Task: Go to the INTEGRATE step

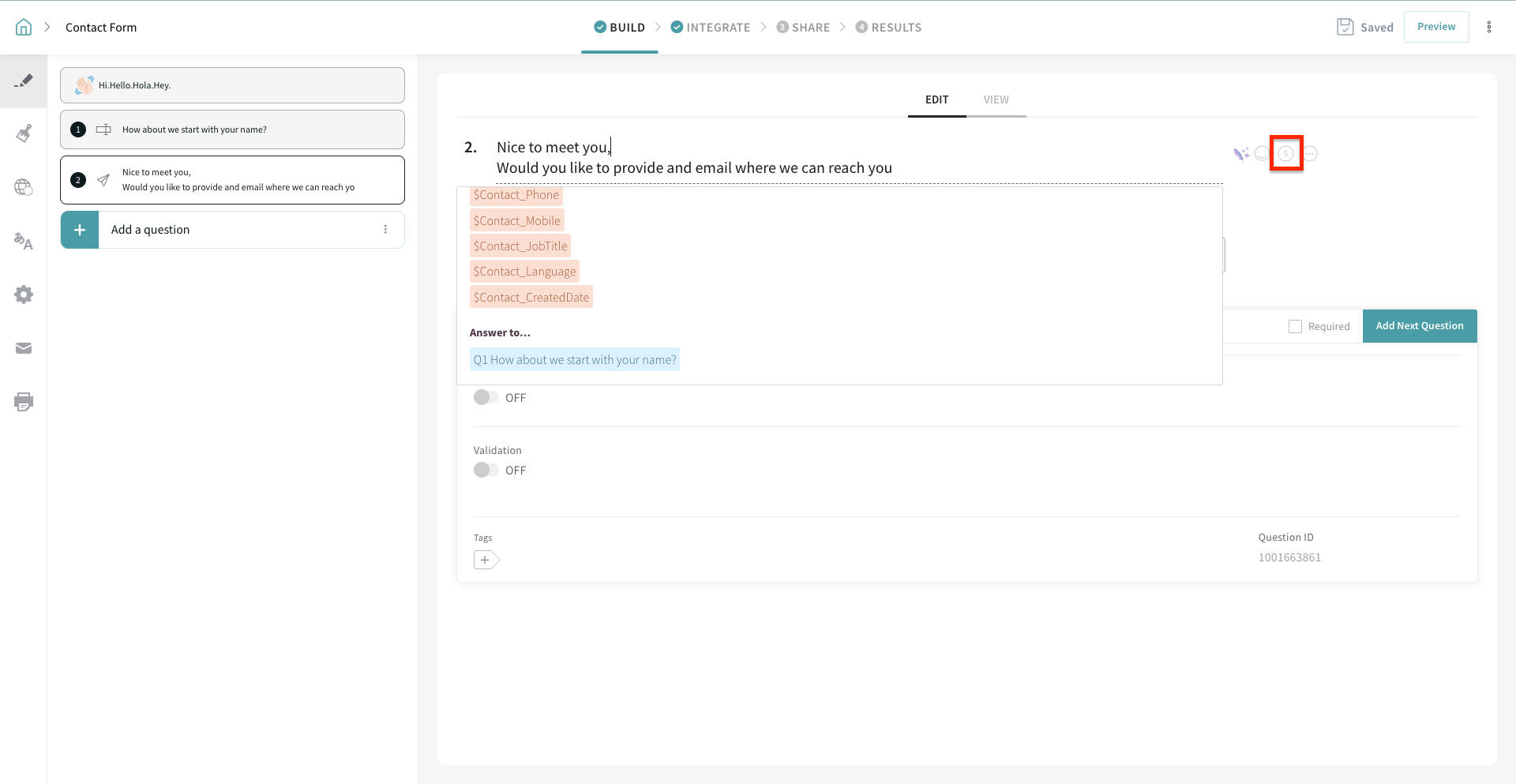Action: pos(711,28)
